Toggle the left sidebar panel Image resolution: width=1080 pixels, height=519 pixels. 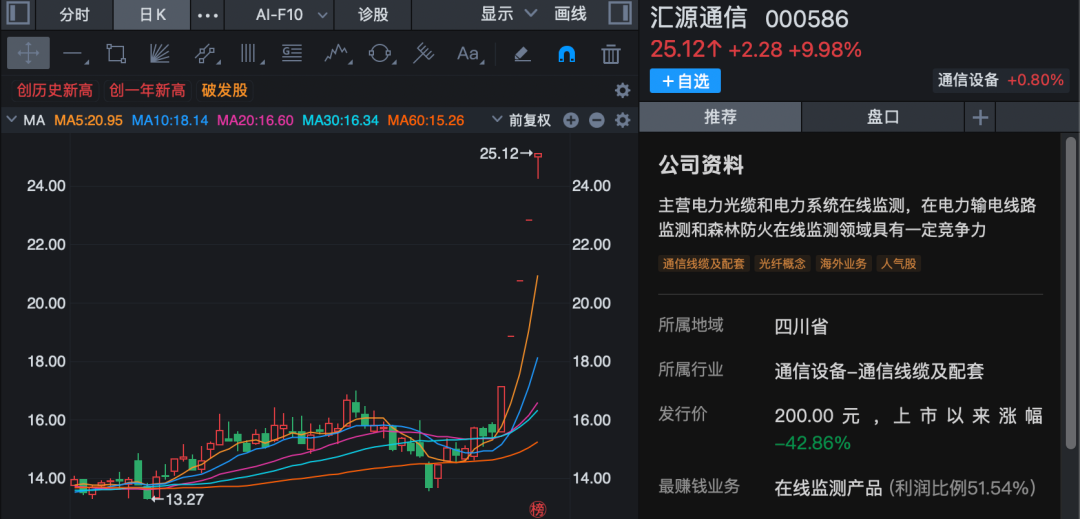click(x=19, y=14)
